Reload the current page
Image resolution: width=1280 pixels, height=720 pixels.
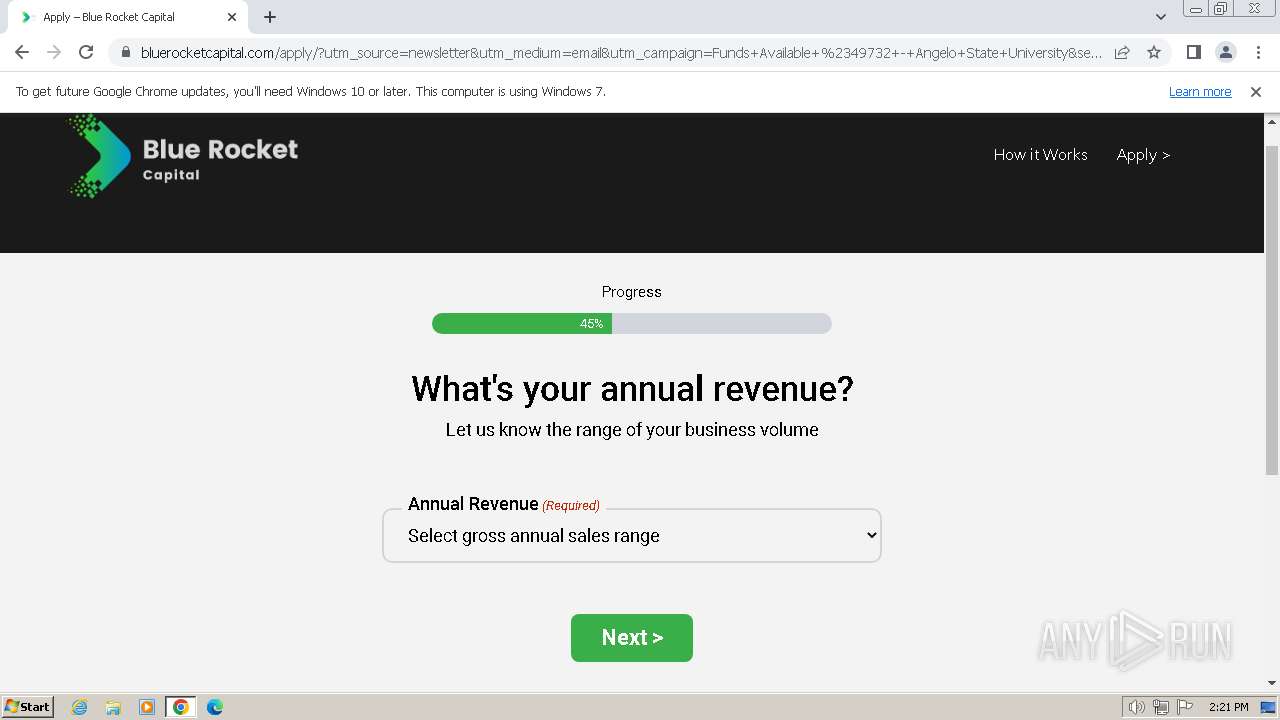click(86, 52)
